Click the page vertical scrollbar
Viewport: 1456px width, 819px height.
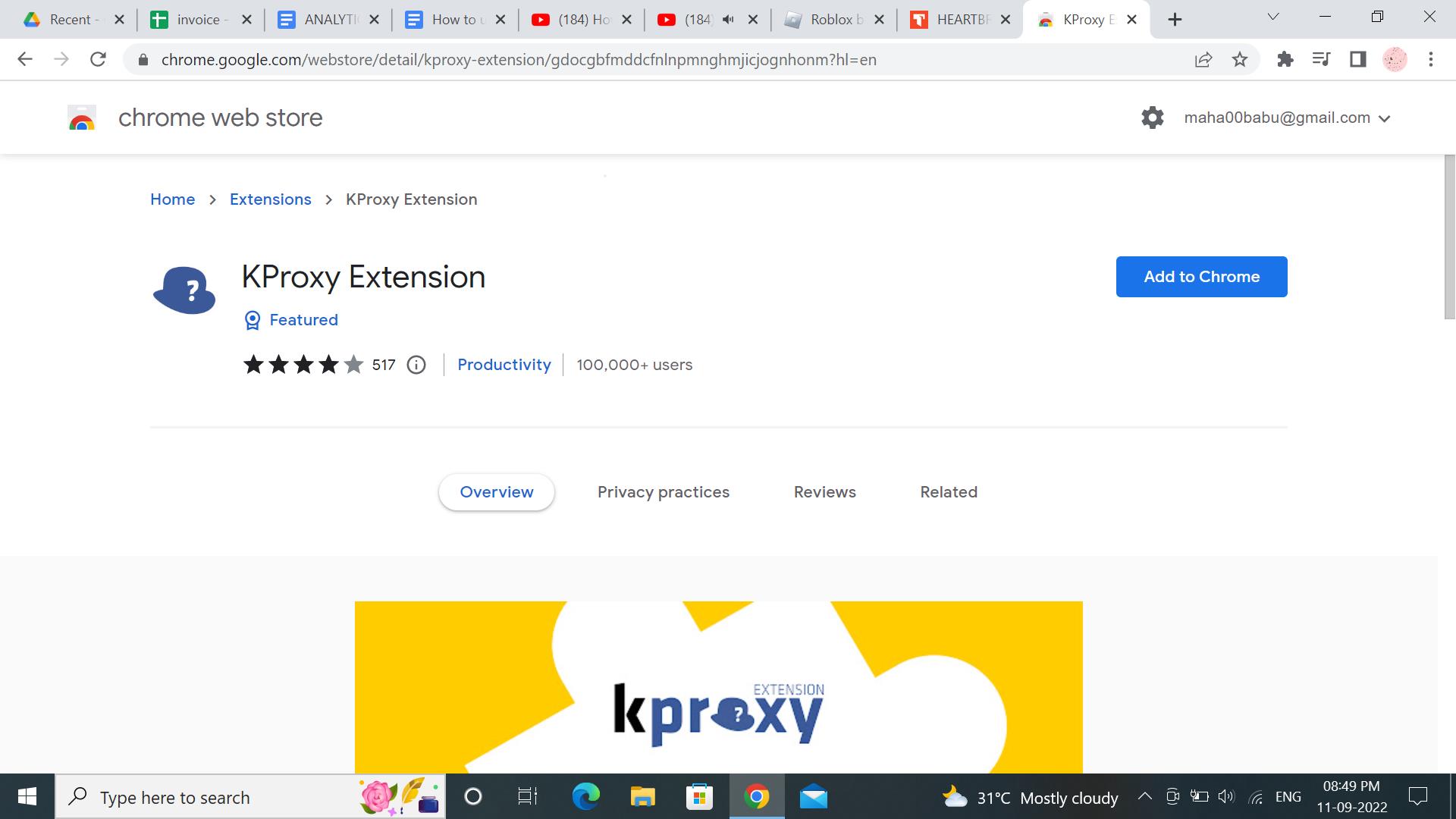click(x=1449, y=237)
